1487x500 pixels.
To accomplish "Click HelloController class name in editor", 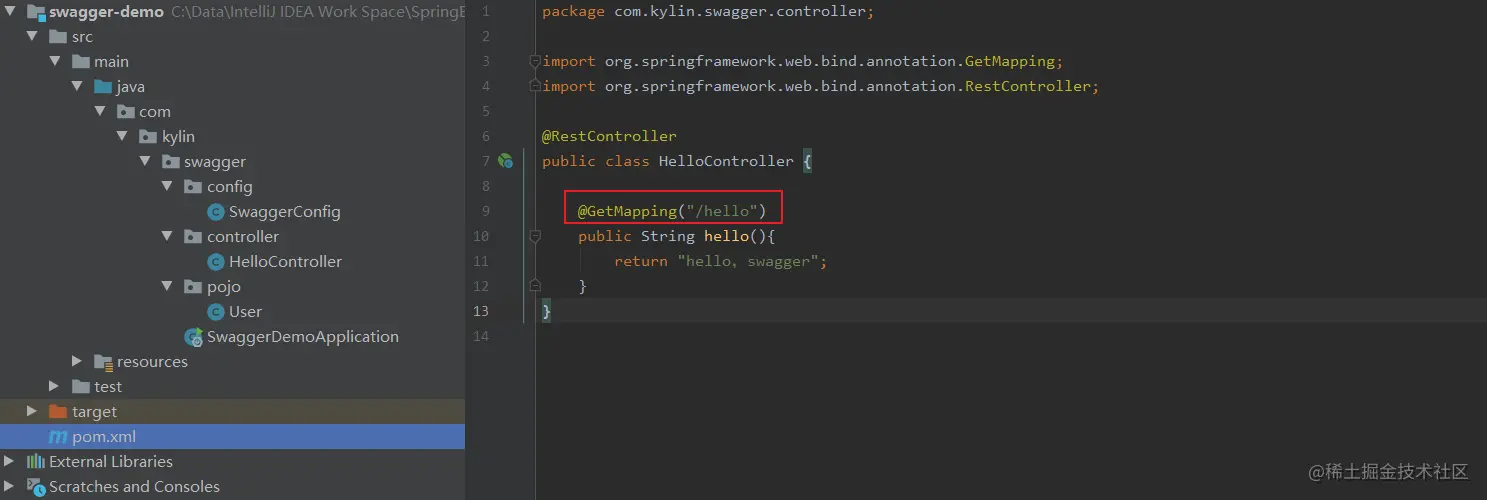I will [x=726, y=161].
